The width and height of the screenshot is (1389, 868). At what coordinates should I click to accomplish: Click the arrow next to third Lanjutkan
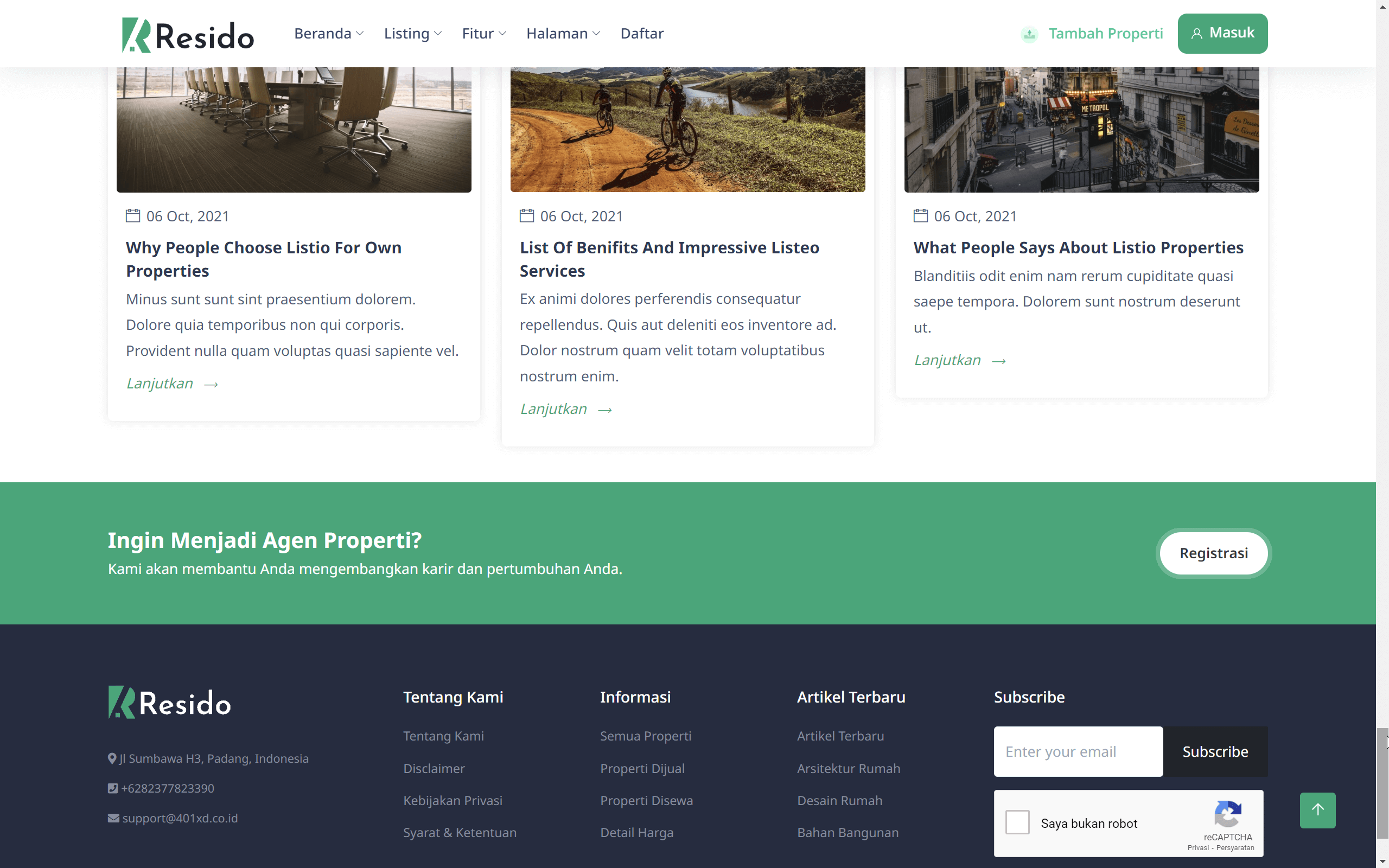click(x=999, y=361)
